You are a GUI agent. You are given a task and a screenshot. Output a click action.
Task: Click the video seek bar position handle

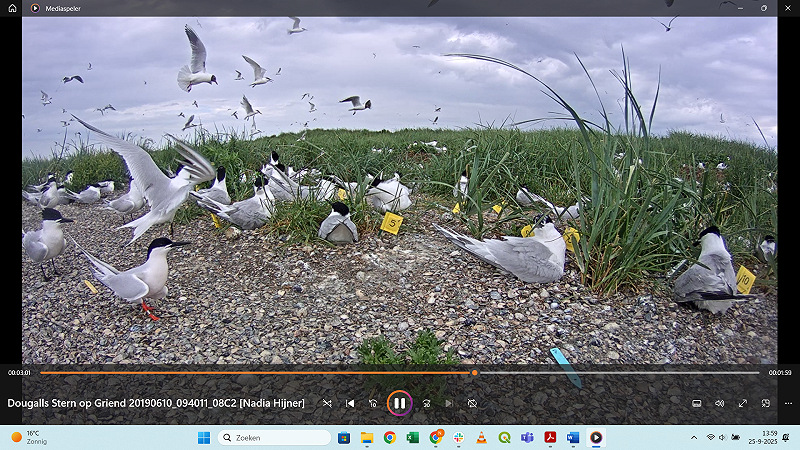[x=474, y=372]
